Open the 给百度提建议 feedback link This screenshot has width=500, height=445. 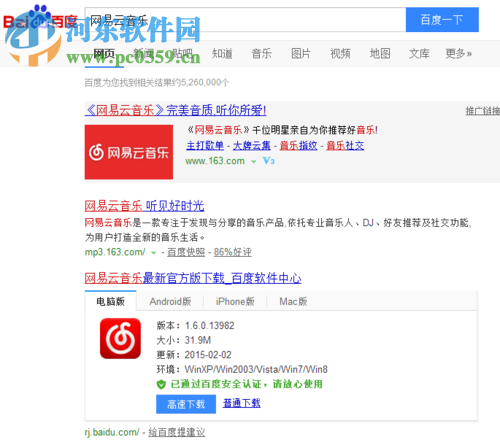pyautogui.click(x=177, y=432)
